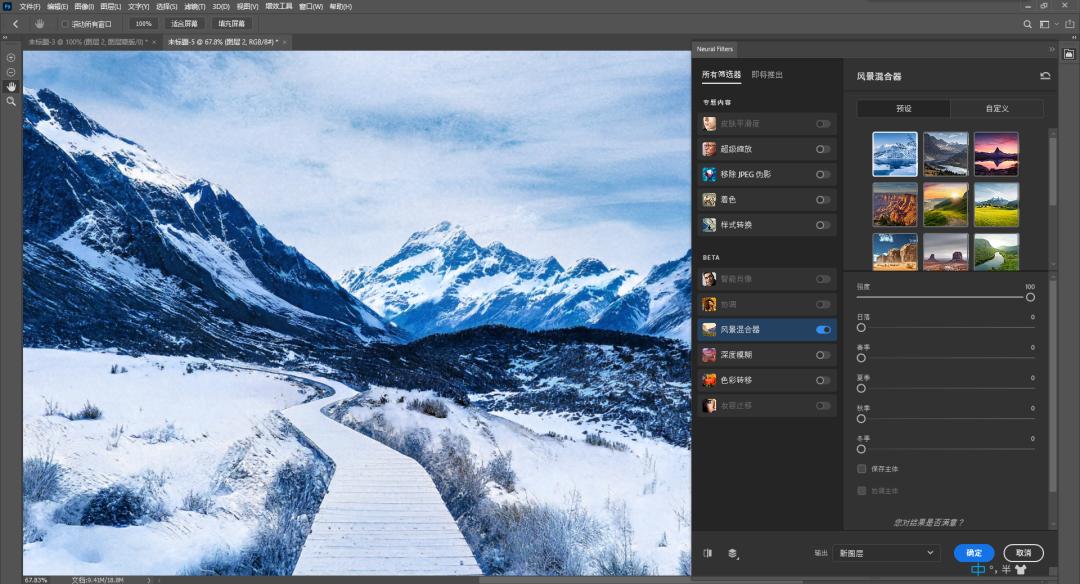Expand the left toolbar double-arrow

point(7,43)
